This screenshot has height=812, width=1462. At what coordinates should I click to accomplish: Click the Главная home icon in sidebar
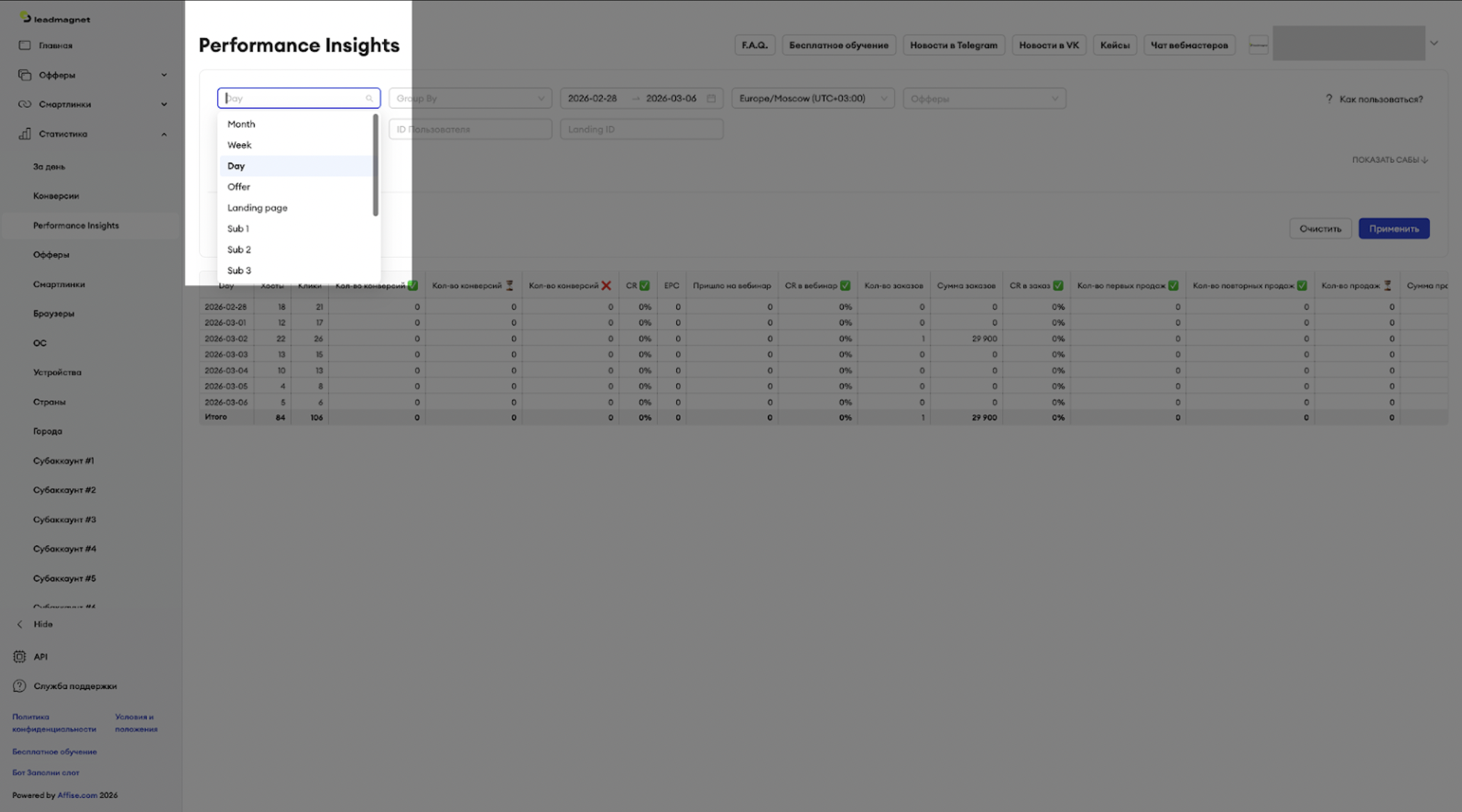pos(25,45)
